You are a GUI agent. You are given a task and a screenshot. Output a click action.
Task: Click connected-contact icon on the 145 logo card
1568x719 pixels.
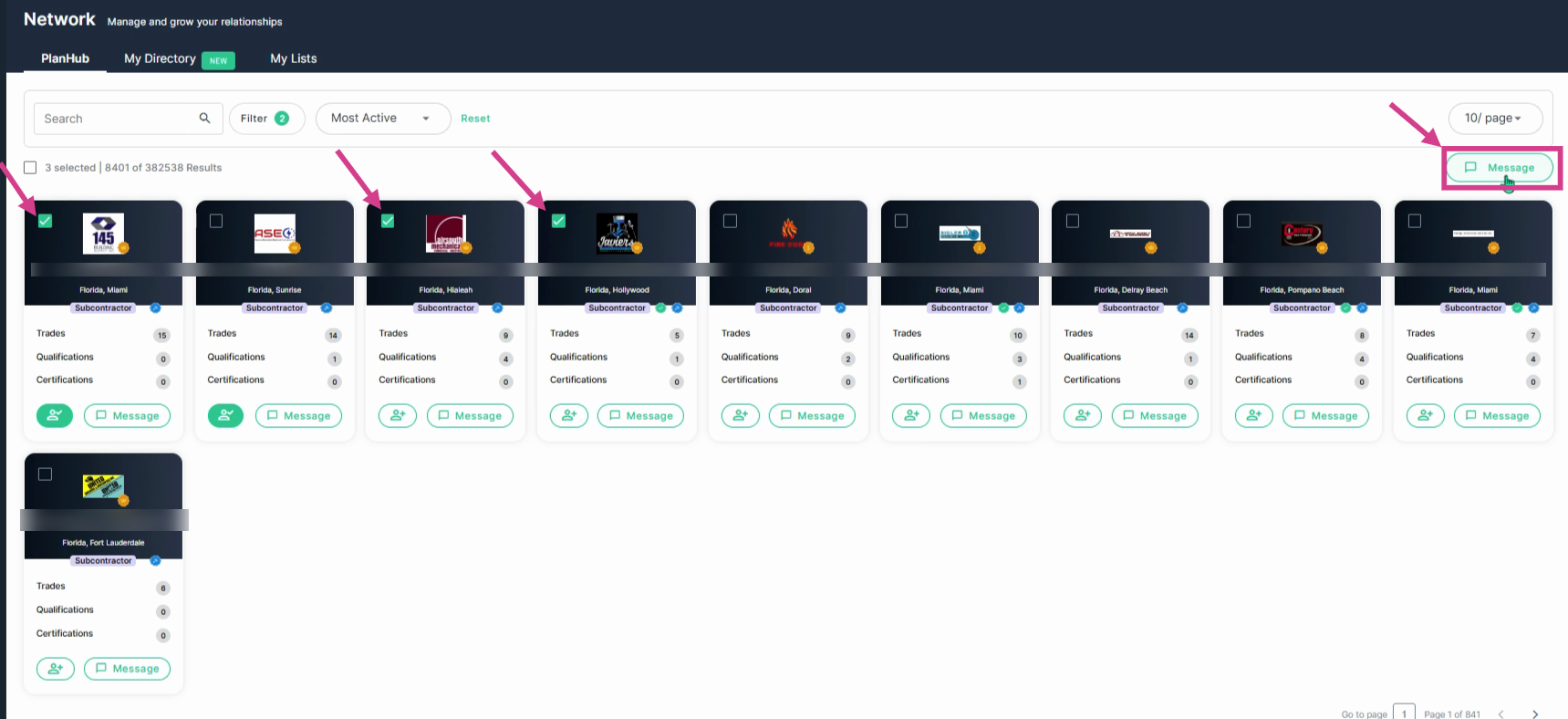coord(55,416)
